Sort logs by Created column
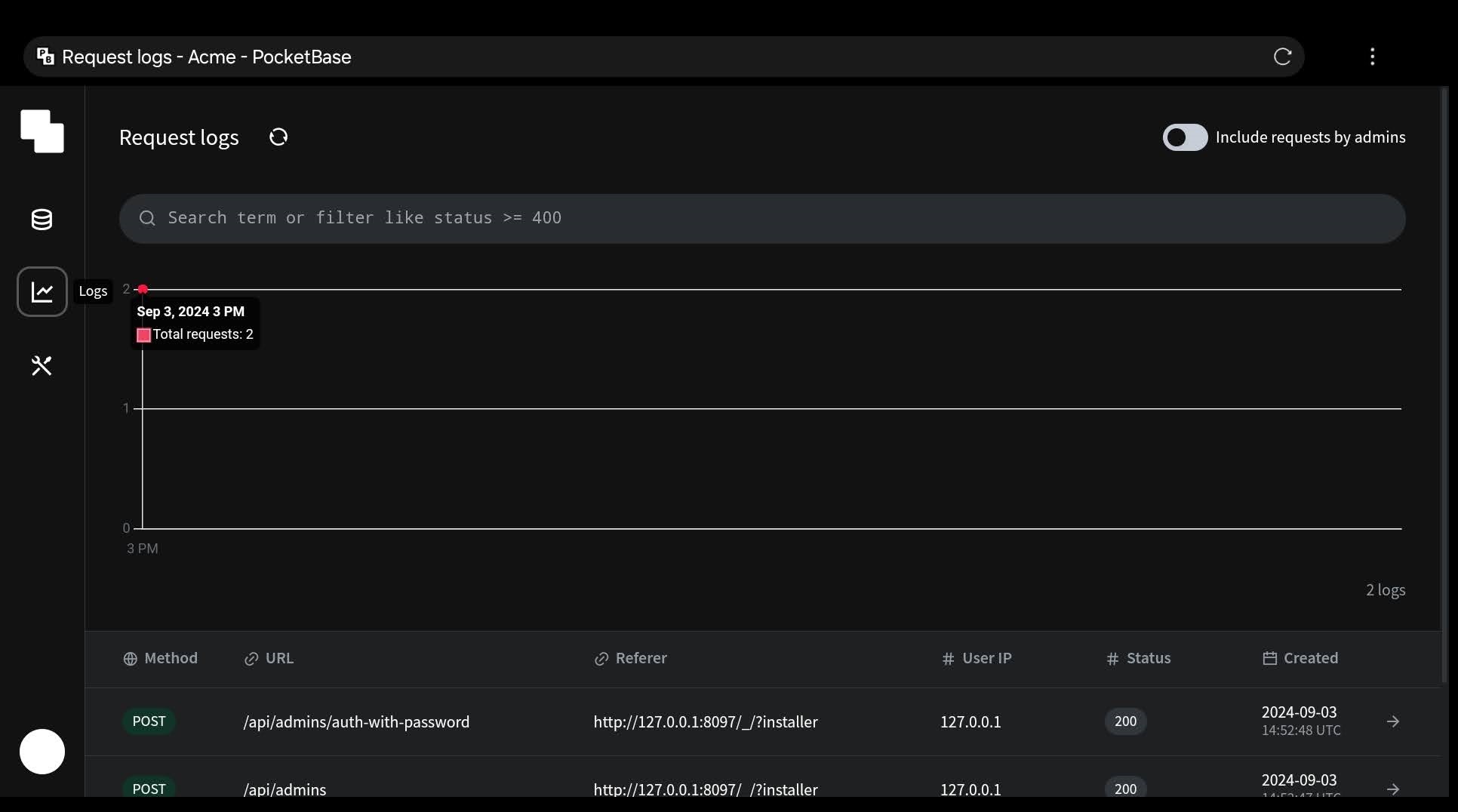Image resolution: width=1458 pixels, height=812 pixels. (1300, 658)
